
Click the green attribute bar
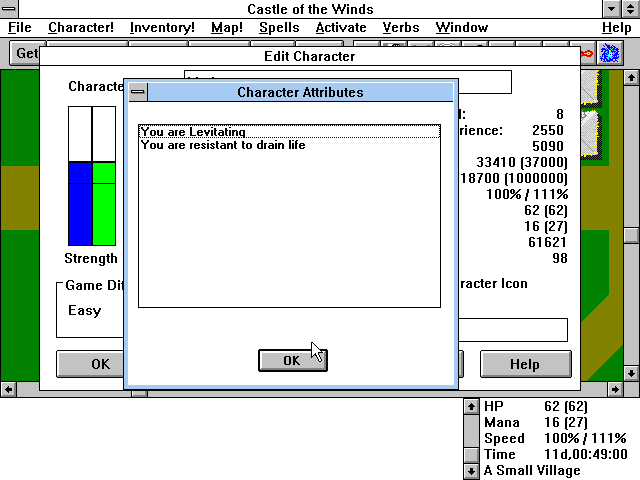coord(104,204)
